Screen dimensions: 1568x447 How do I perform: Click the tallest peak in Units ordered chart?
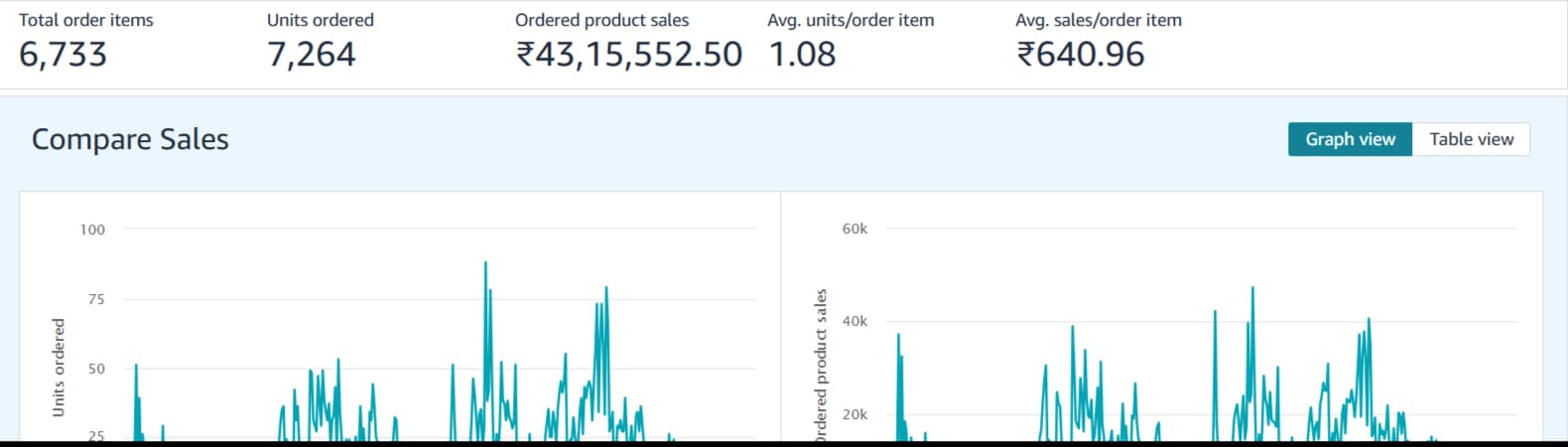tap(485, 263)
